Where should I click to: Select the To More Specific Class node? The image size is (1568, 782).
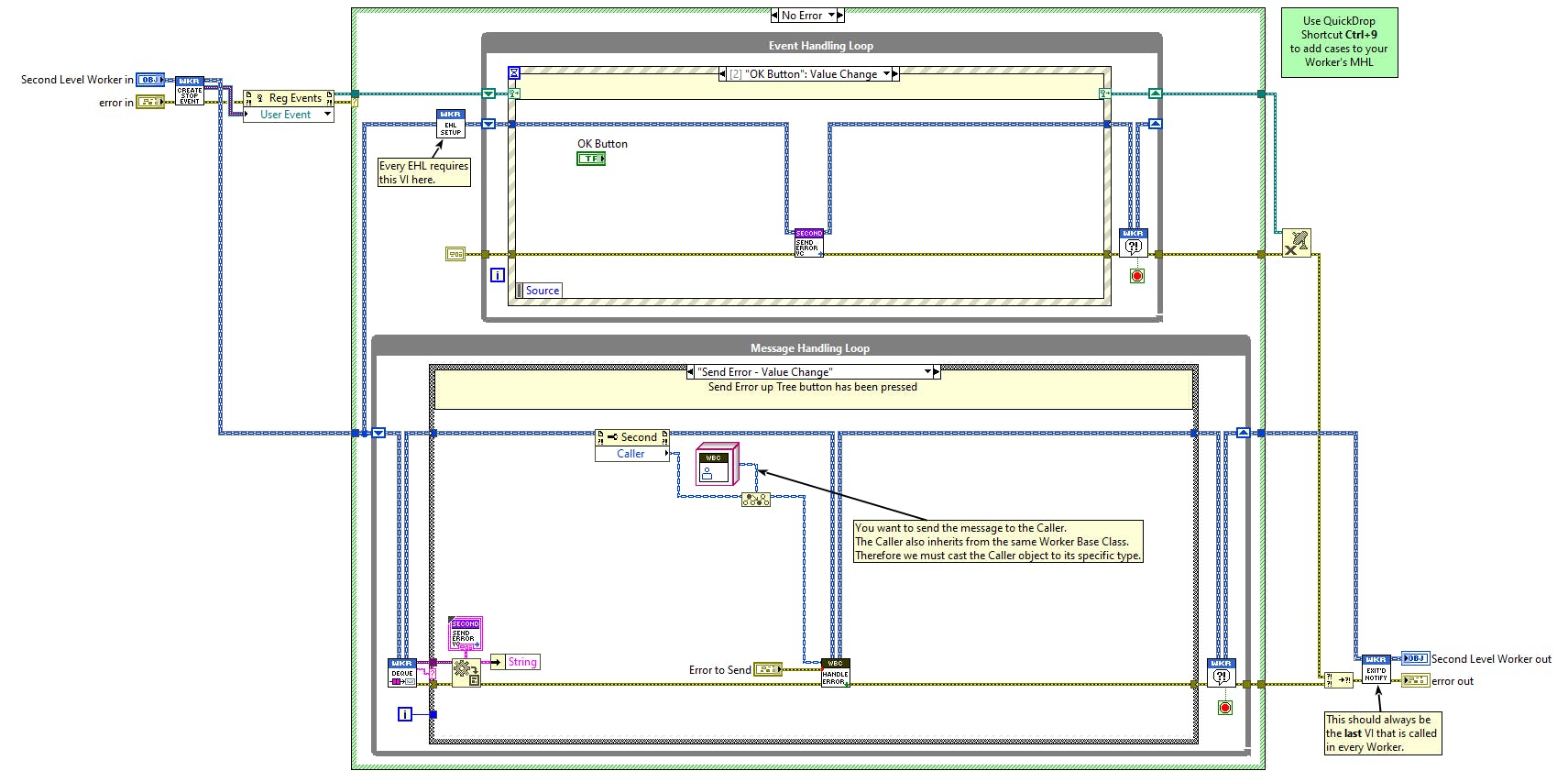756,500
